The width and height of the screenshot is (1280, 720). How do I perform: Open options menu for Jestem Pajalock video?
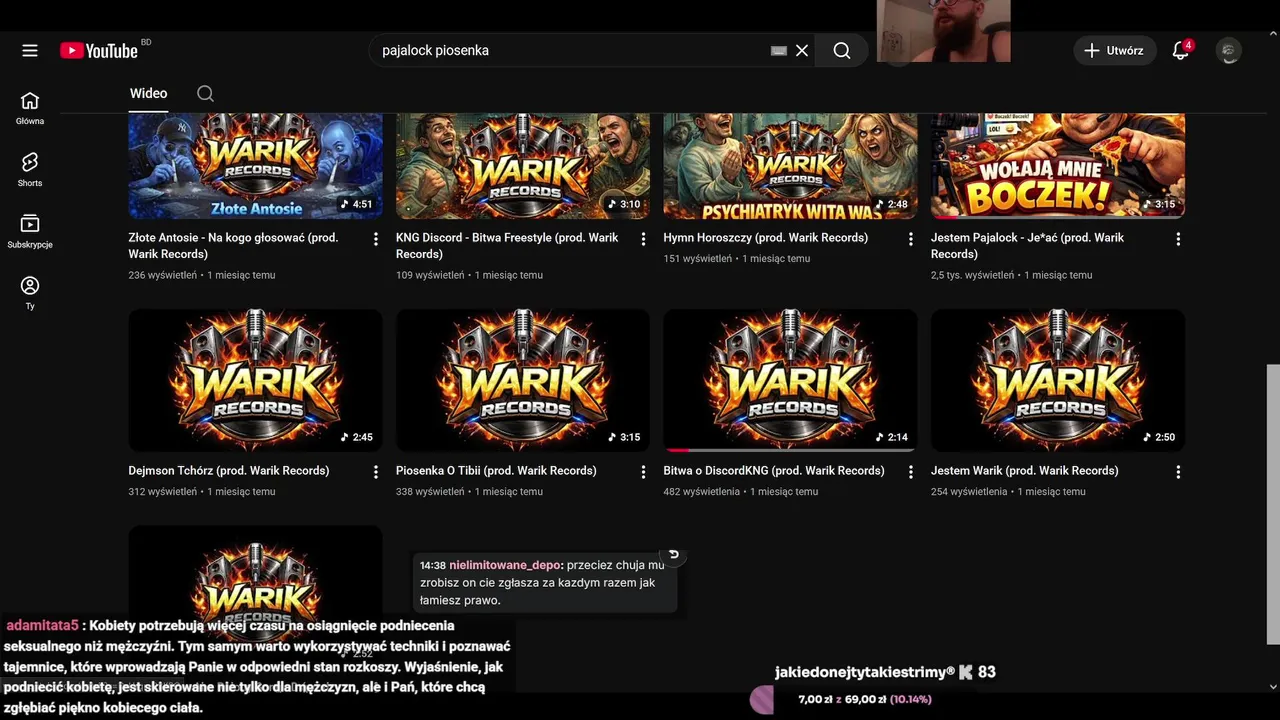(1178, 239)
